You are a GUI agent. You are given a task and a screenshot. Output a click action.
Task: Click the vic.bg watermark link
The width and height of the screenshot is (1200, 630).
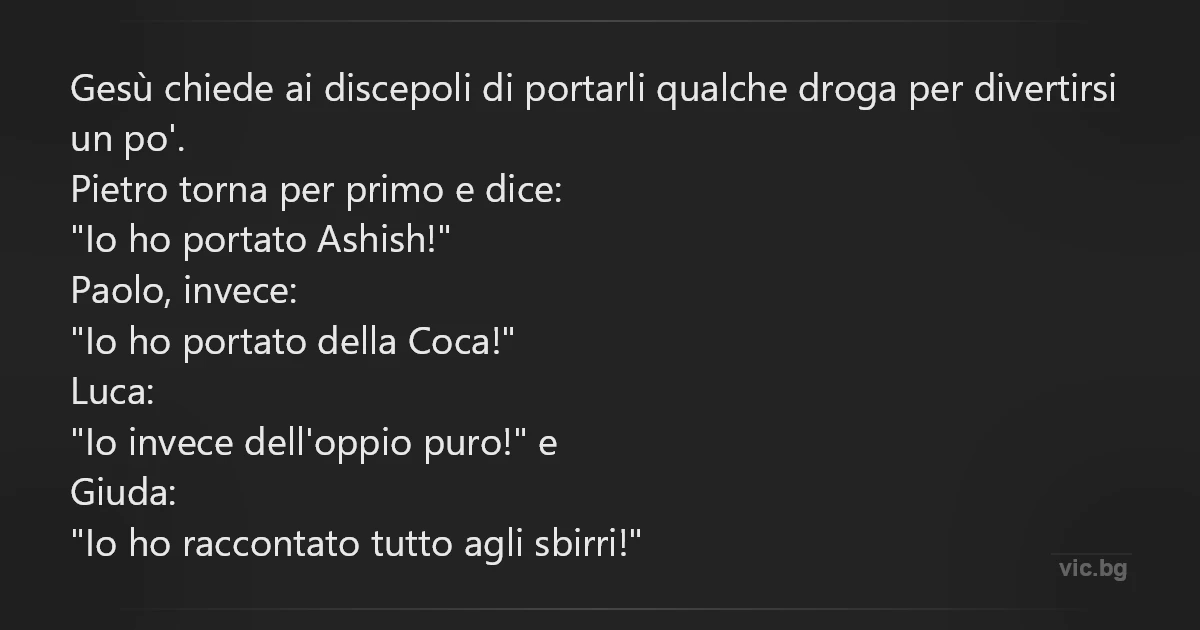coord(1093,570)
